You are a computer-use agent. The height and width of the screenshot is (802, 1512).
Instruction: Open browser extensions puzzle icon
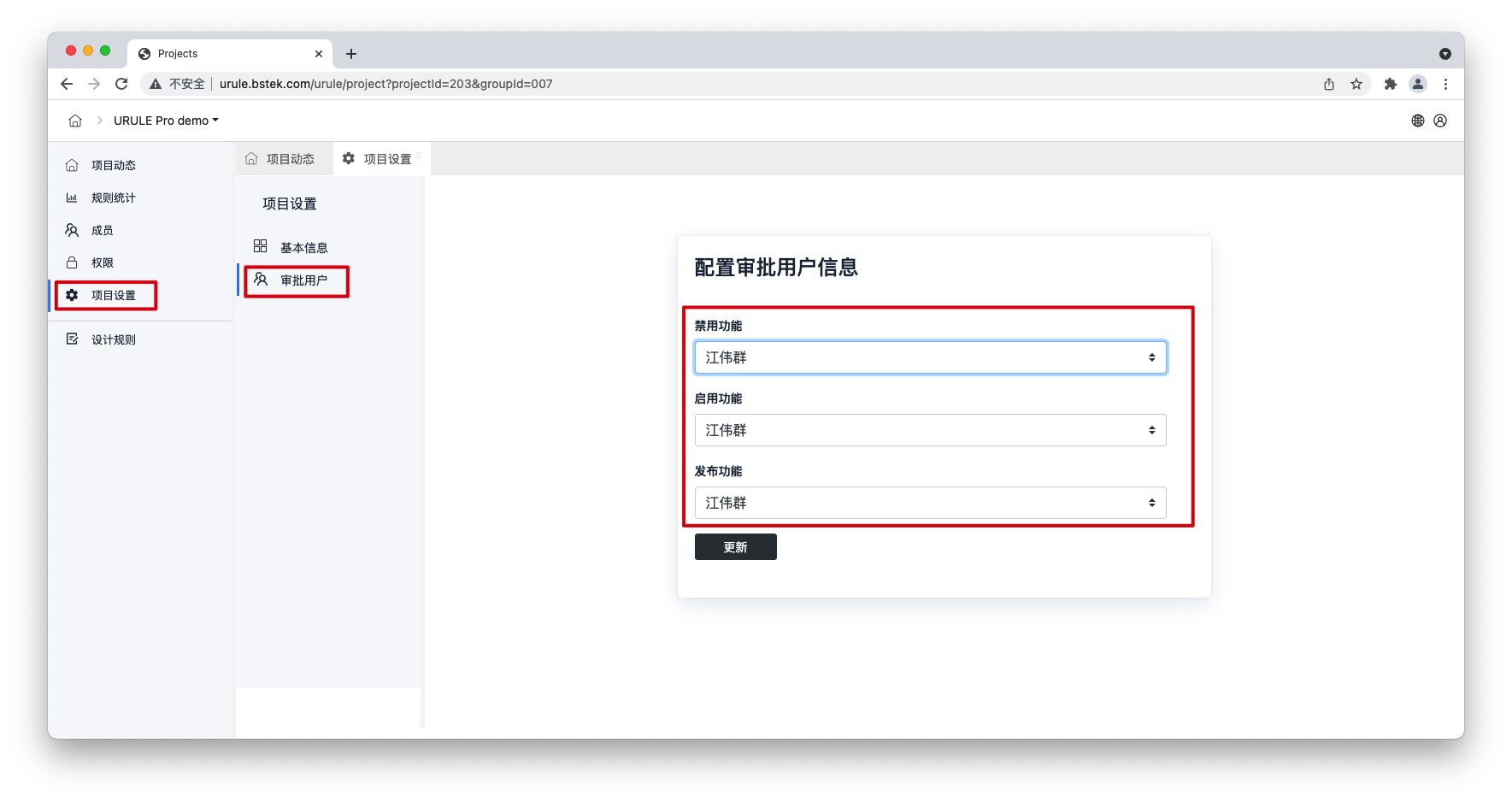click(x=1391, y=84)
